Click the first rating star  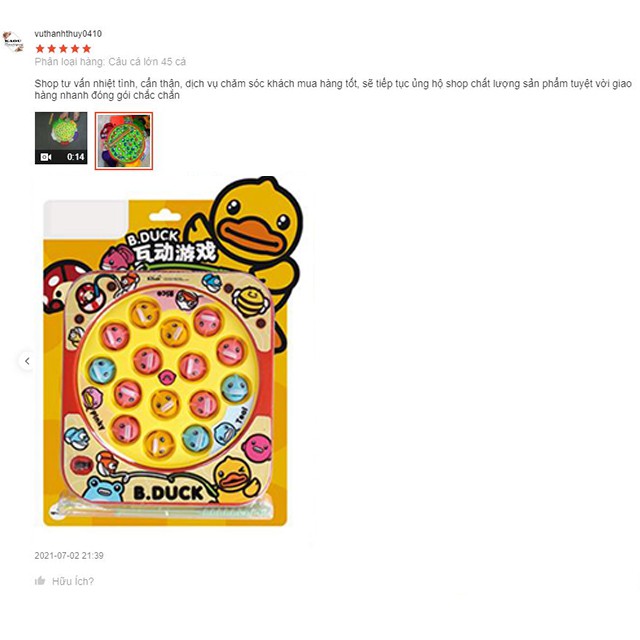40,49
